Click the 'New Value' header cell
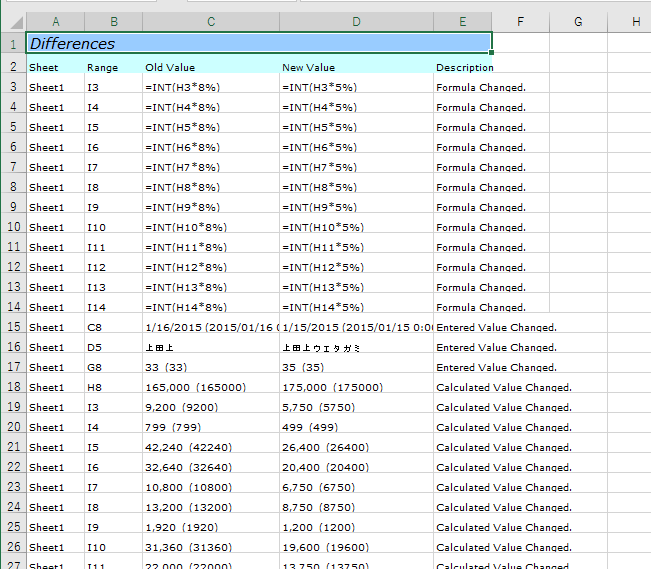The width and height of the screenshot is (651, 569). coord(356,67)
